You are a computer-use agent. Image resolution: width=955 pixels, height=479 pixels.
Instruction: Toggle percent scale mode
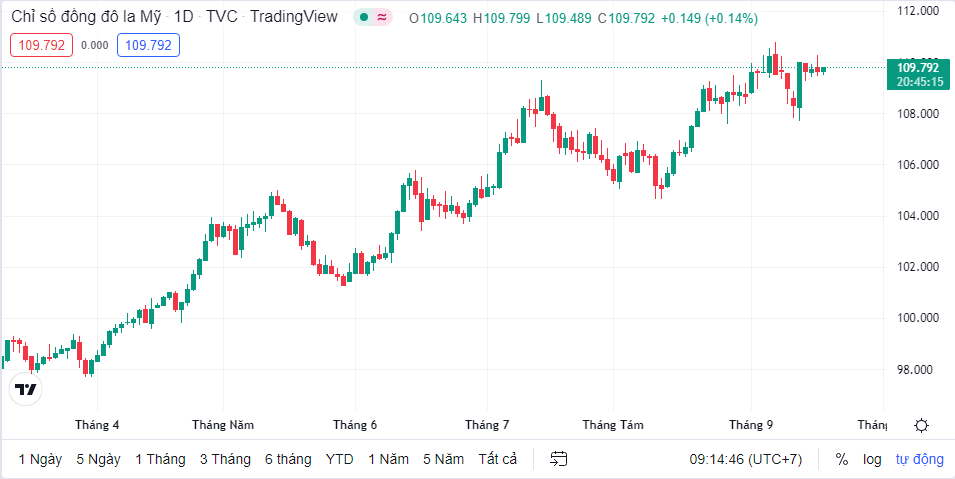(842, 459)
